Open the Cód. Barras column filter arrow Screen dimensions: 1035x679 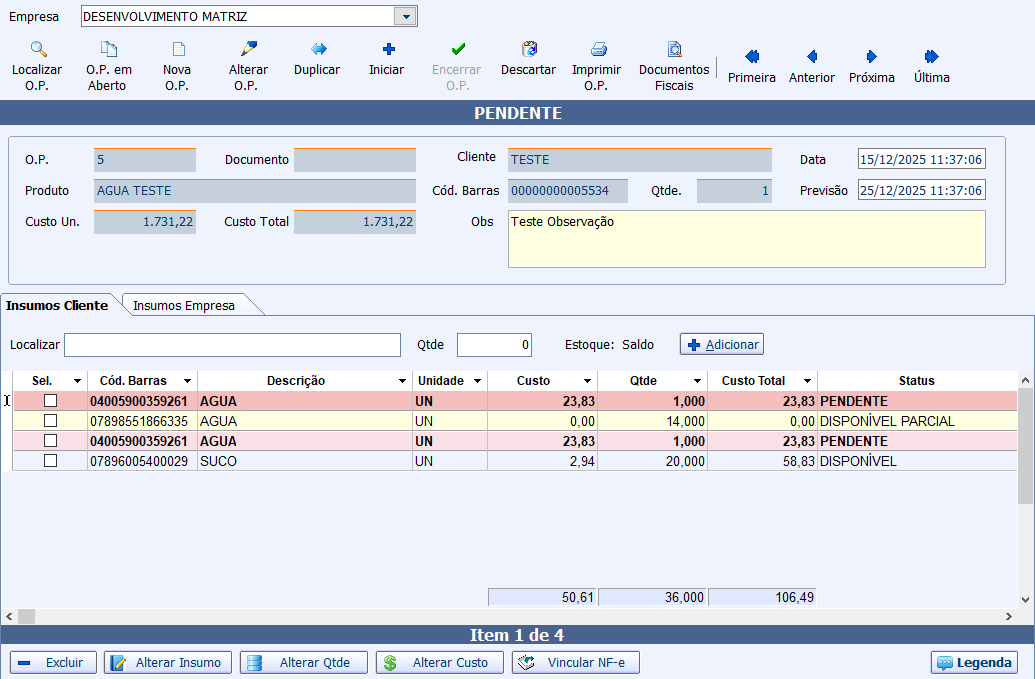(x=187, y=381)
